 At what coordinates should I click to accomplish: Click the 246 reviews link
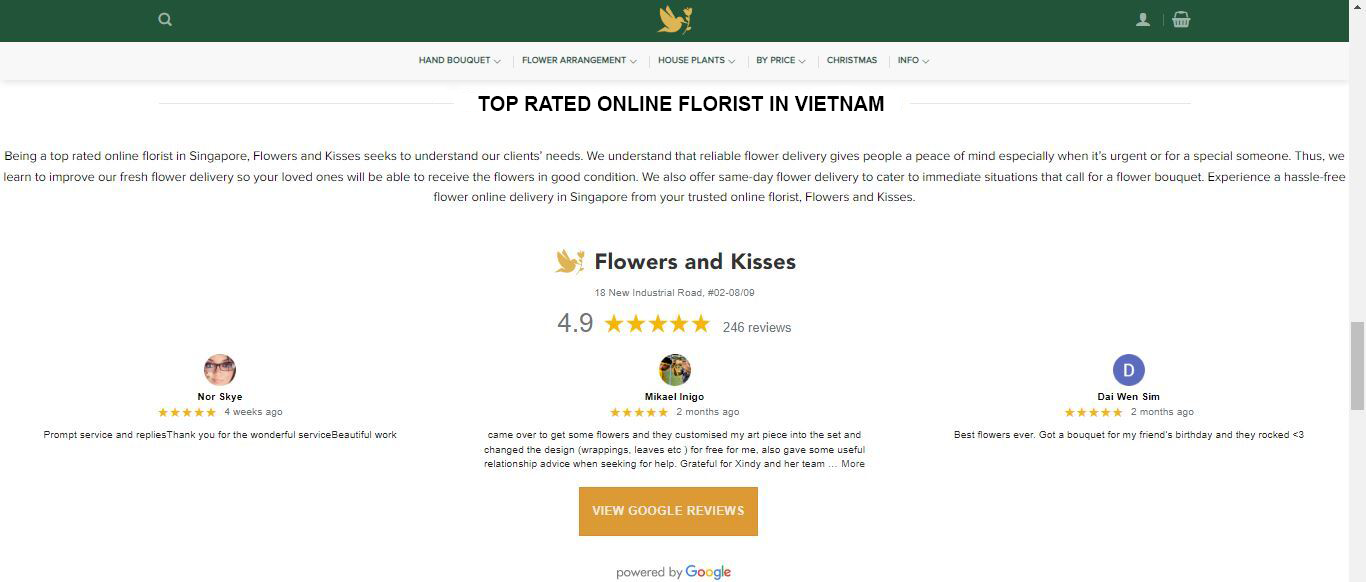point(757,327)
